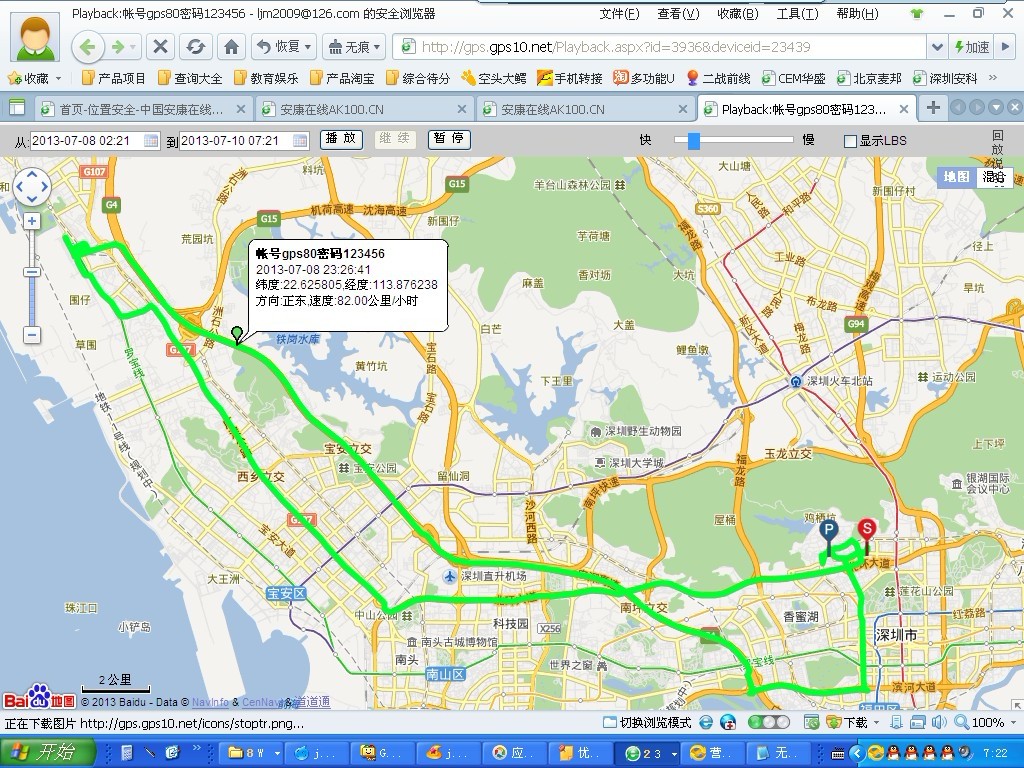Switch to the 首页-位置安全 tab

[x=142, y=109]
